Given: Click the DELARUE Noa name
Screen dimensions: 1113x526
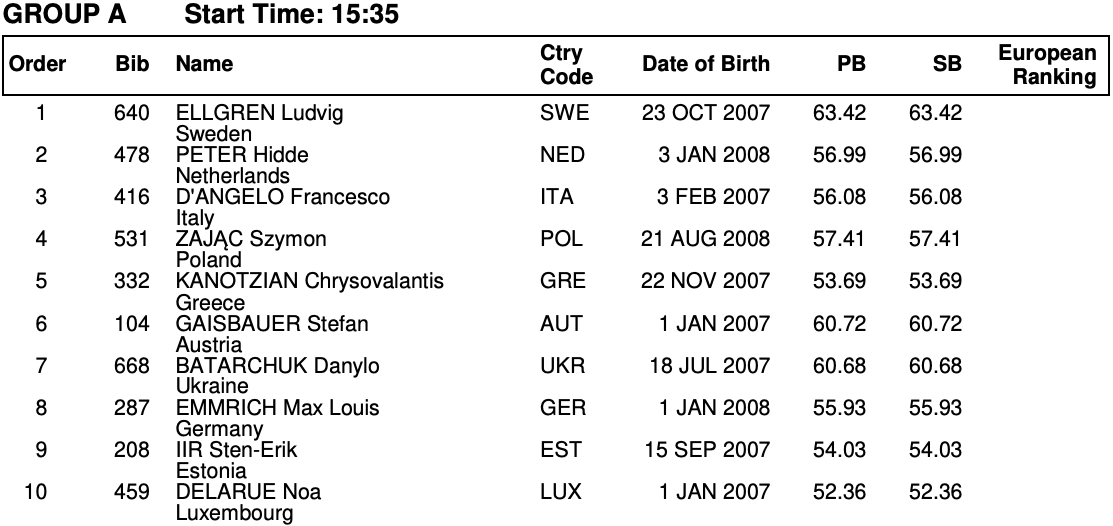Looking at the screenshot, I should point(248,492).
